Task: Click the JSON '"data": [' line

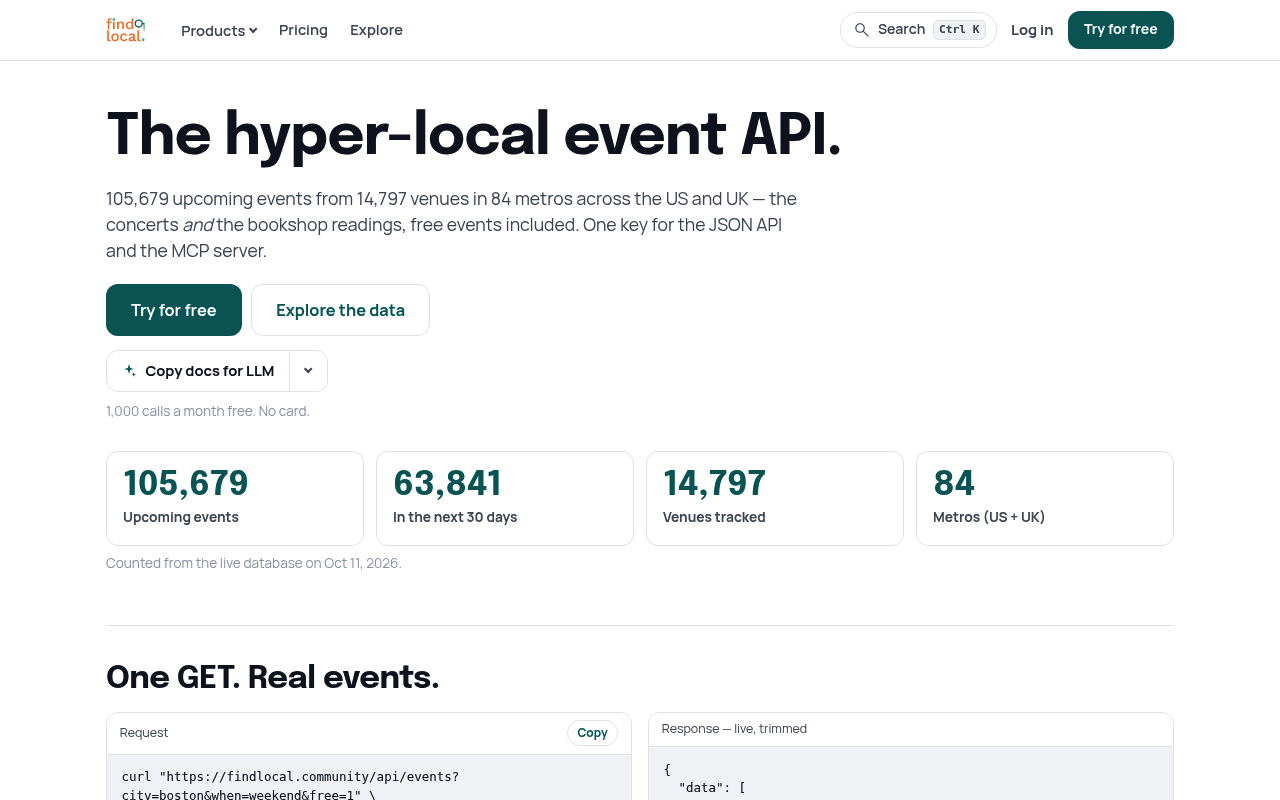Action: pos(712,787)
